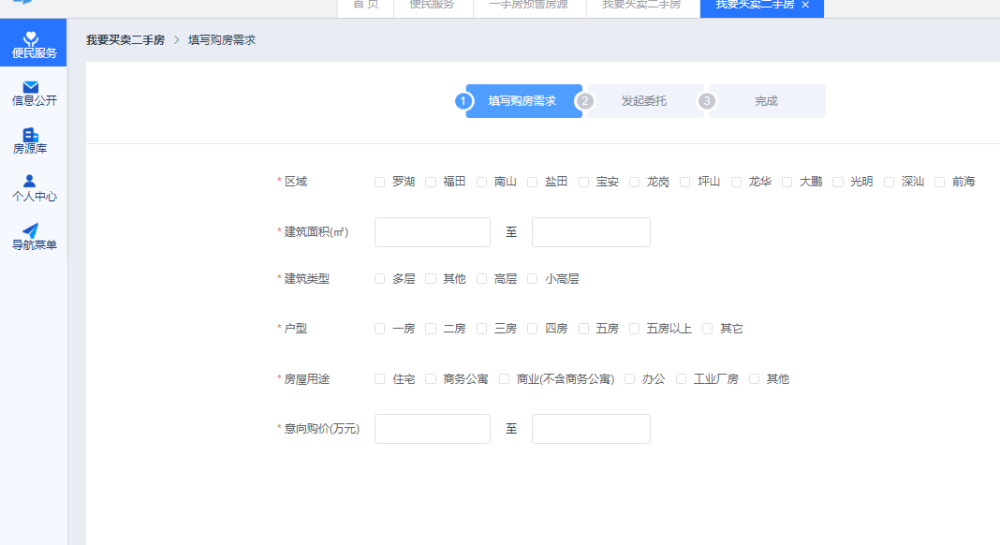This screenshot has width=1000, height=545.
Task: Click the 区域 field label
Action: 295,182
